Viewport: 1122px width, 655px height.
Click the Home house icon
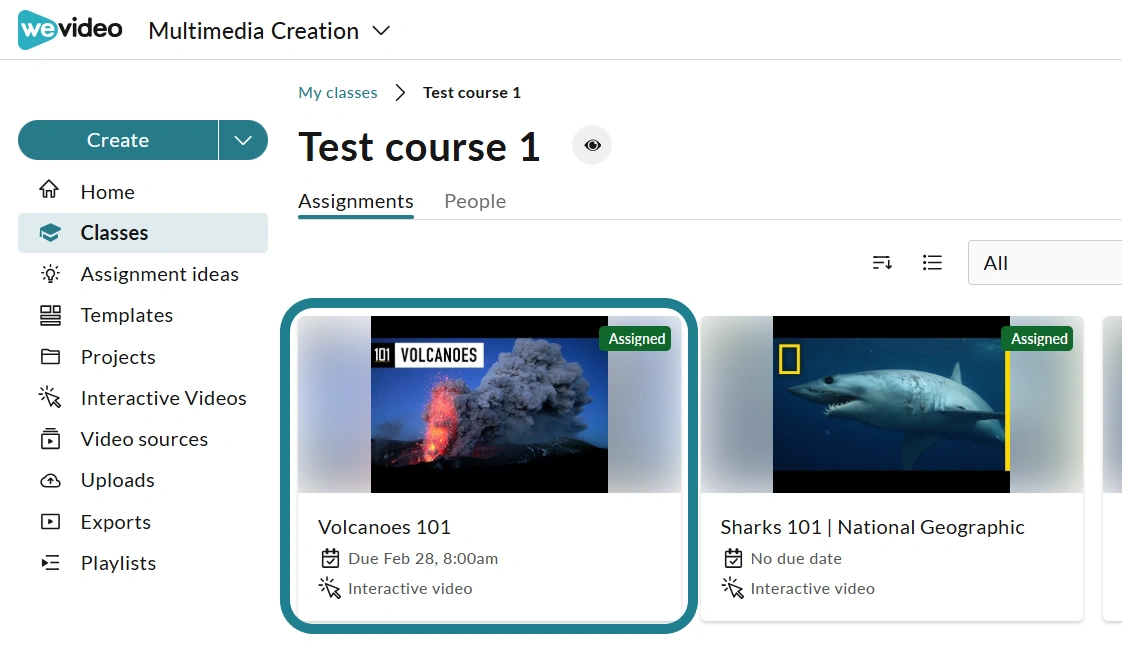pos(49,190)
